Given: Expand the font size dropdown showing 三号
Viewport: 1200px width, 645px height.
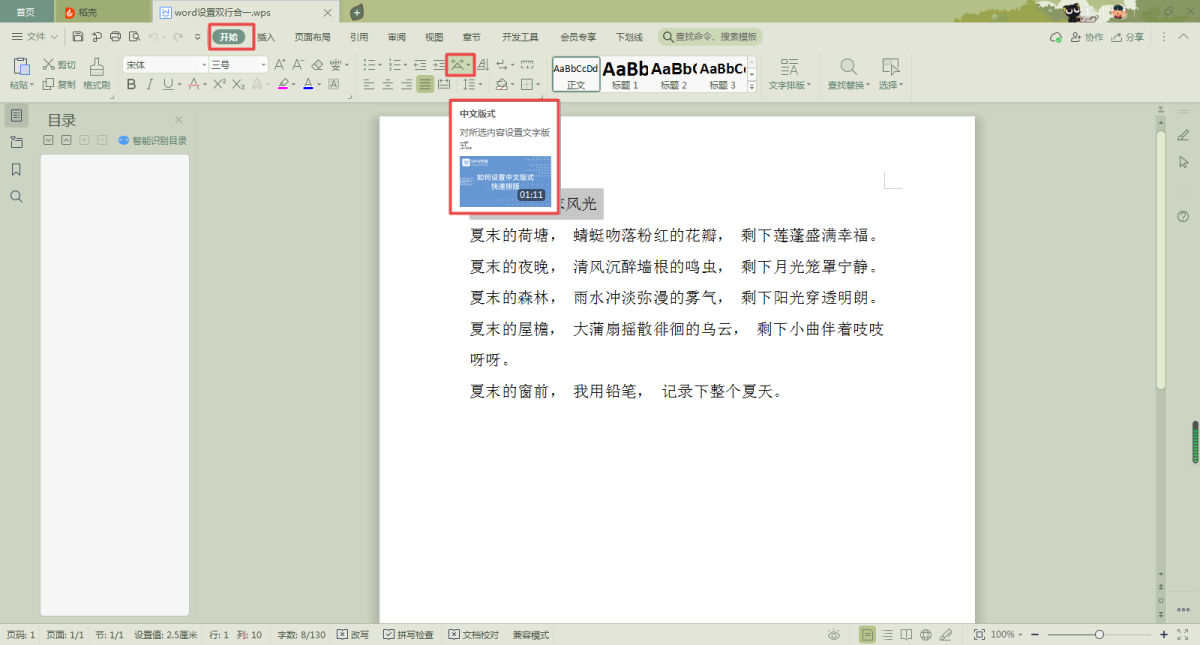Looking at the screenshot, I should coord(264,64).
